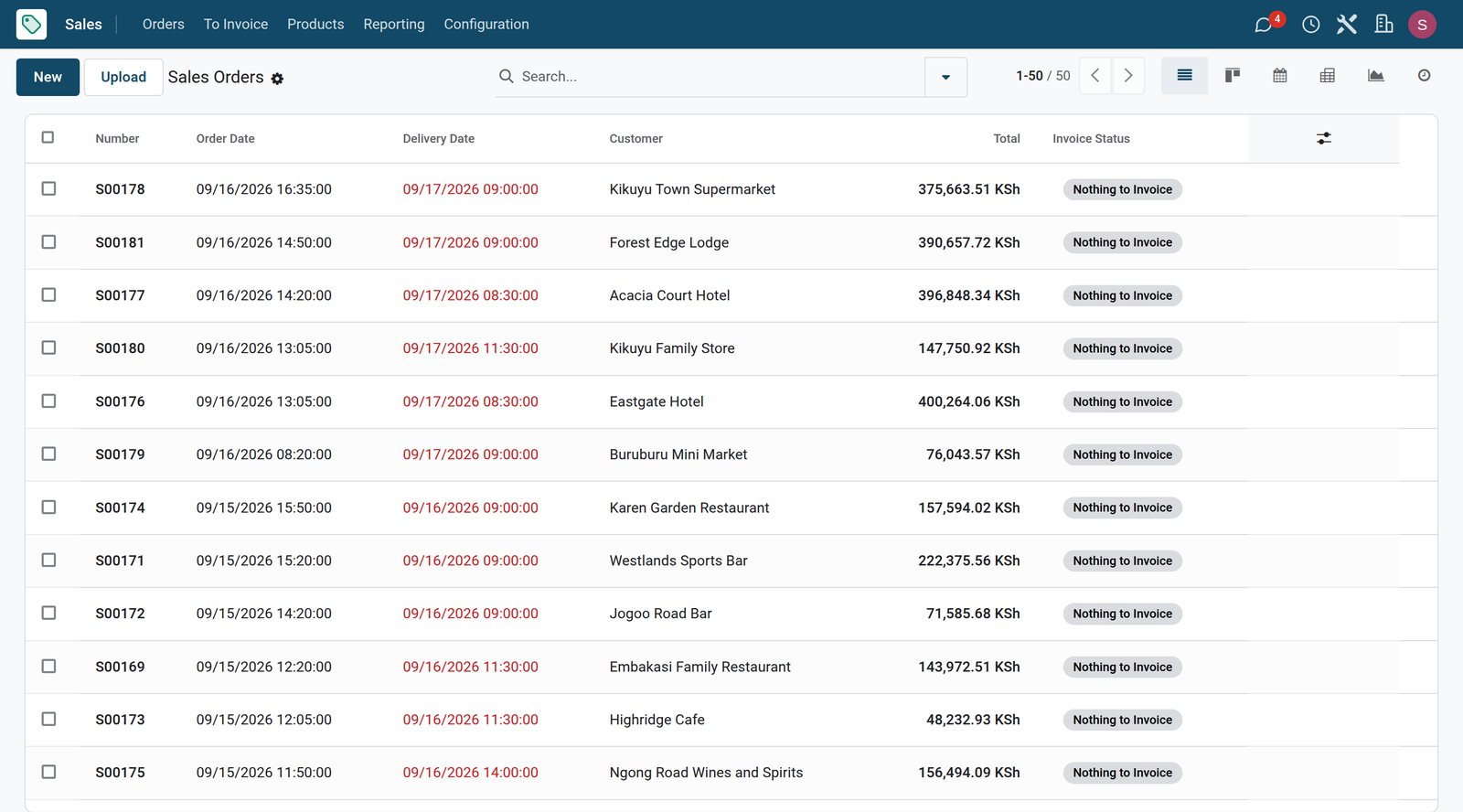This screenshot has height=812, width=1463.
Task: Click the 1-50 pager counter
Action: (x=1030, y=76)
